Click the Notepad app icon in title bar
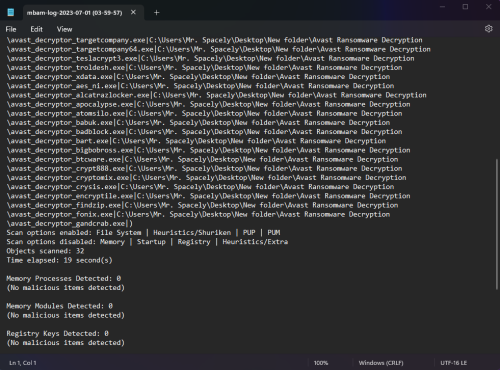 point(11,12)
